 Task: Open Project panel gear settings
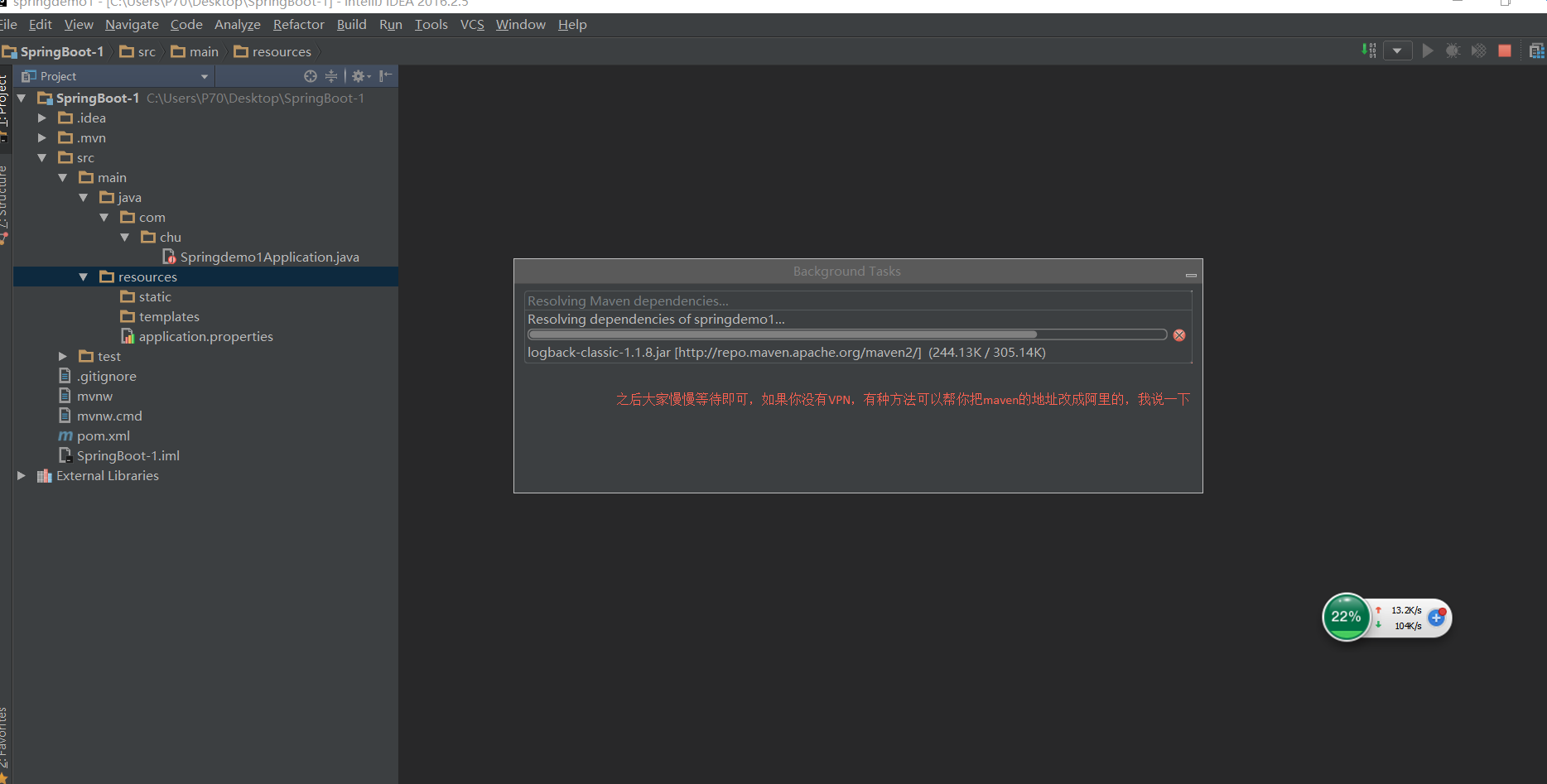coord(359,76)
